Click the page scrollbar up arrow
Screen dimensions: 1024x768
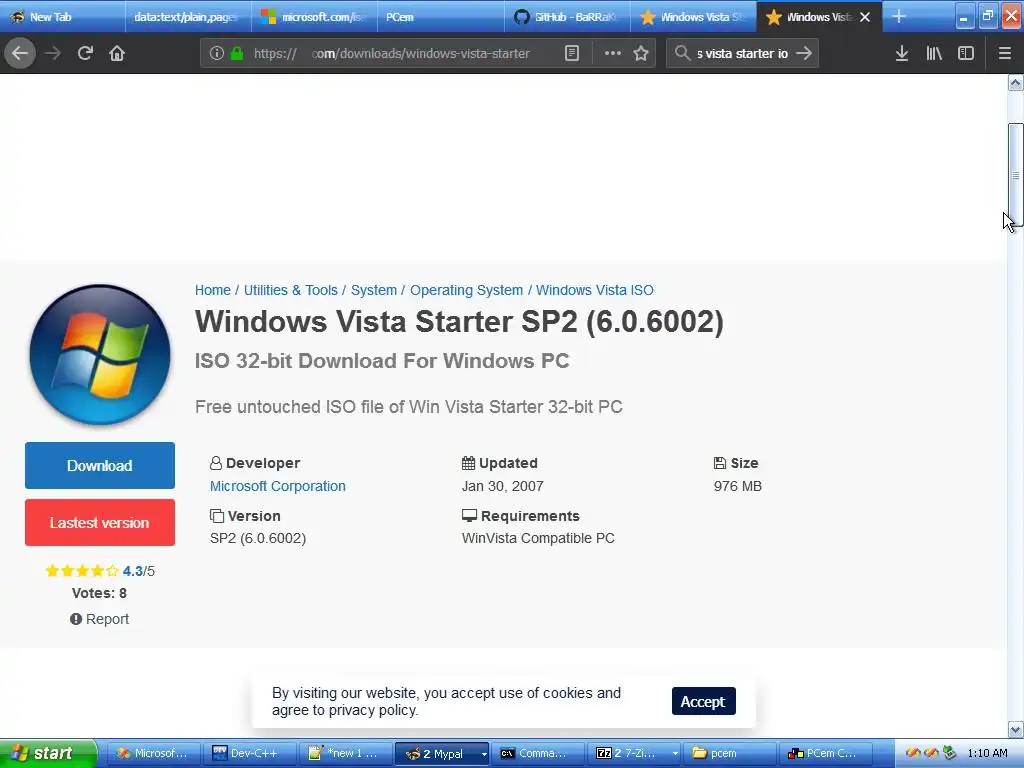1015,82
